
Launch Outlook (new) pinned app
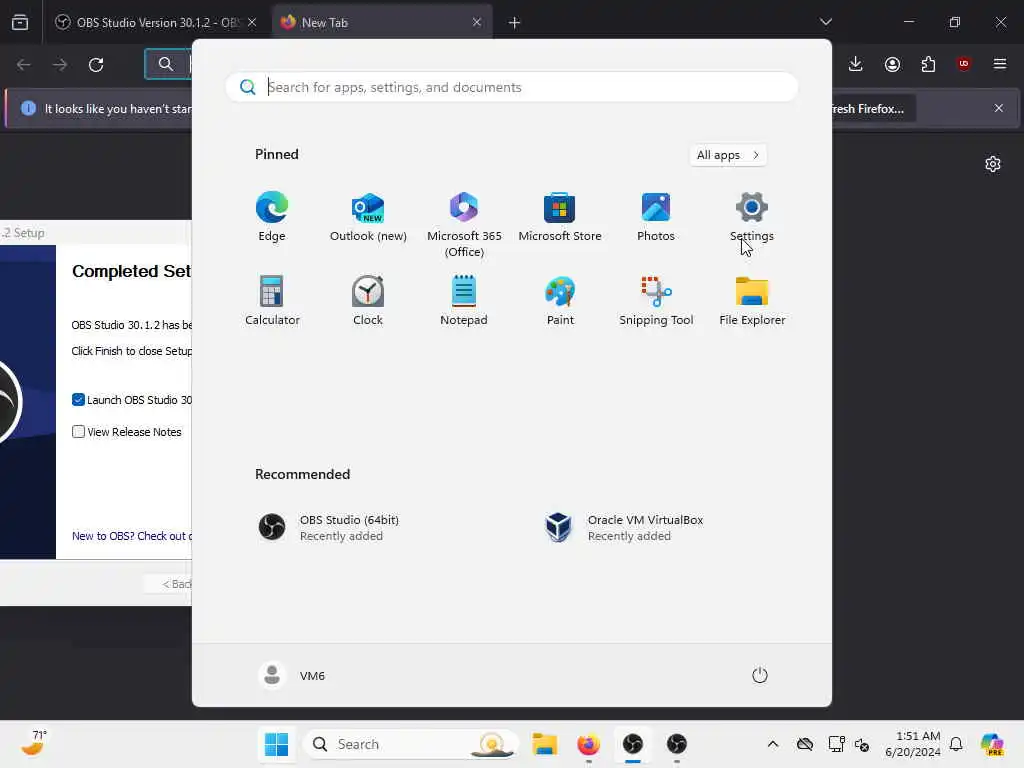click(368, 217)
